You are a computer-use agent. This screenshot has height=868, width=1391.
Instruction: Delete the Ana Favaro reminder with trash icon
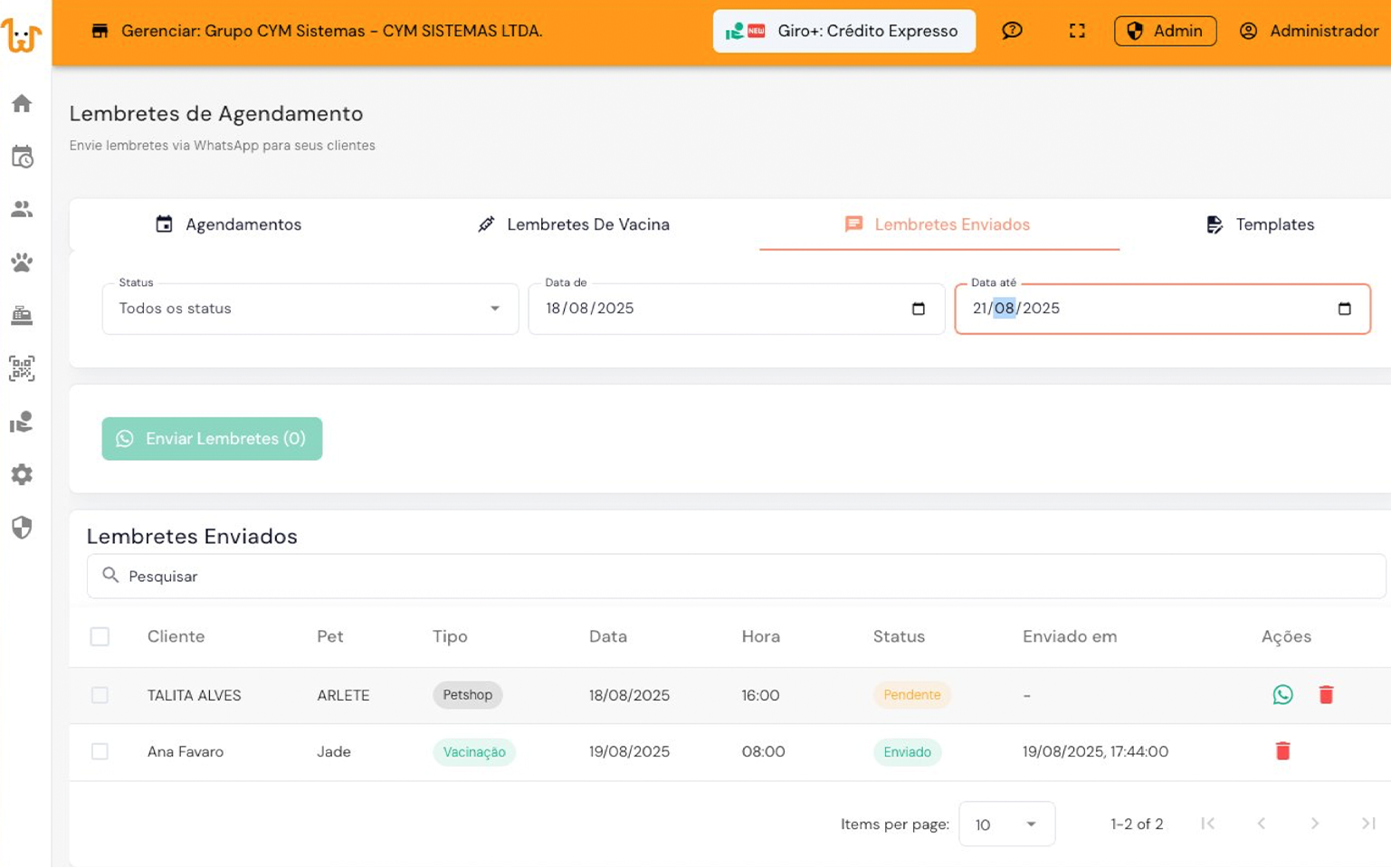tap(1282, 751)
